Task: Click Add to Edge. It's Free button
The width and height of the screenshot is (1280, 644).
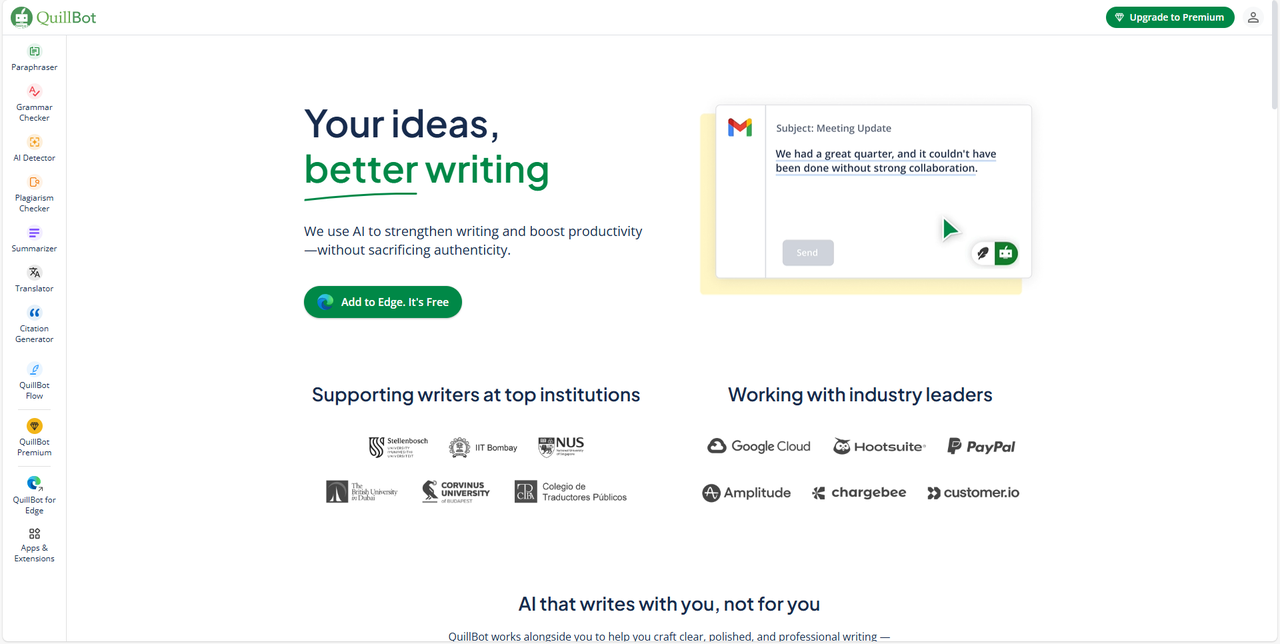Action: click(x=383, y=302)
